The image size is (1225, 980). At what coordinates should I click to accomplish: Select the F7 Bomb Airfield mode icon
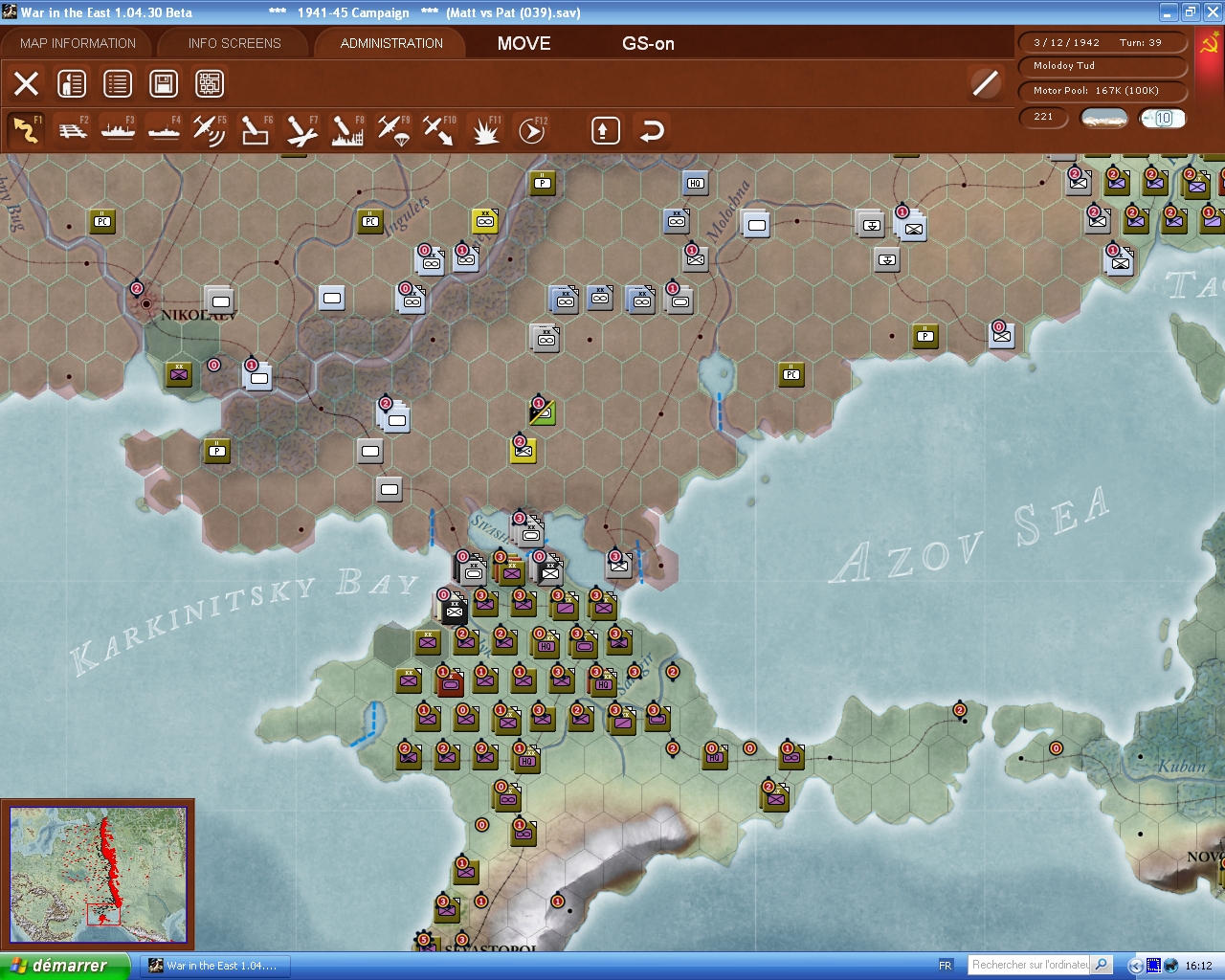pos(301,130)
